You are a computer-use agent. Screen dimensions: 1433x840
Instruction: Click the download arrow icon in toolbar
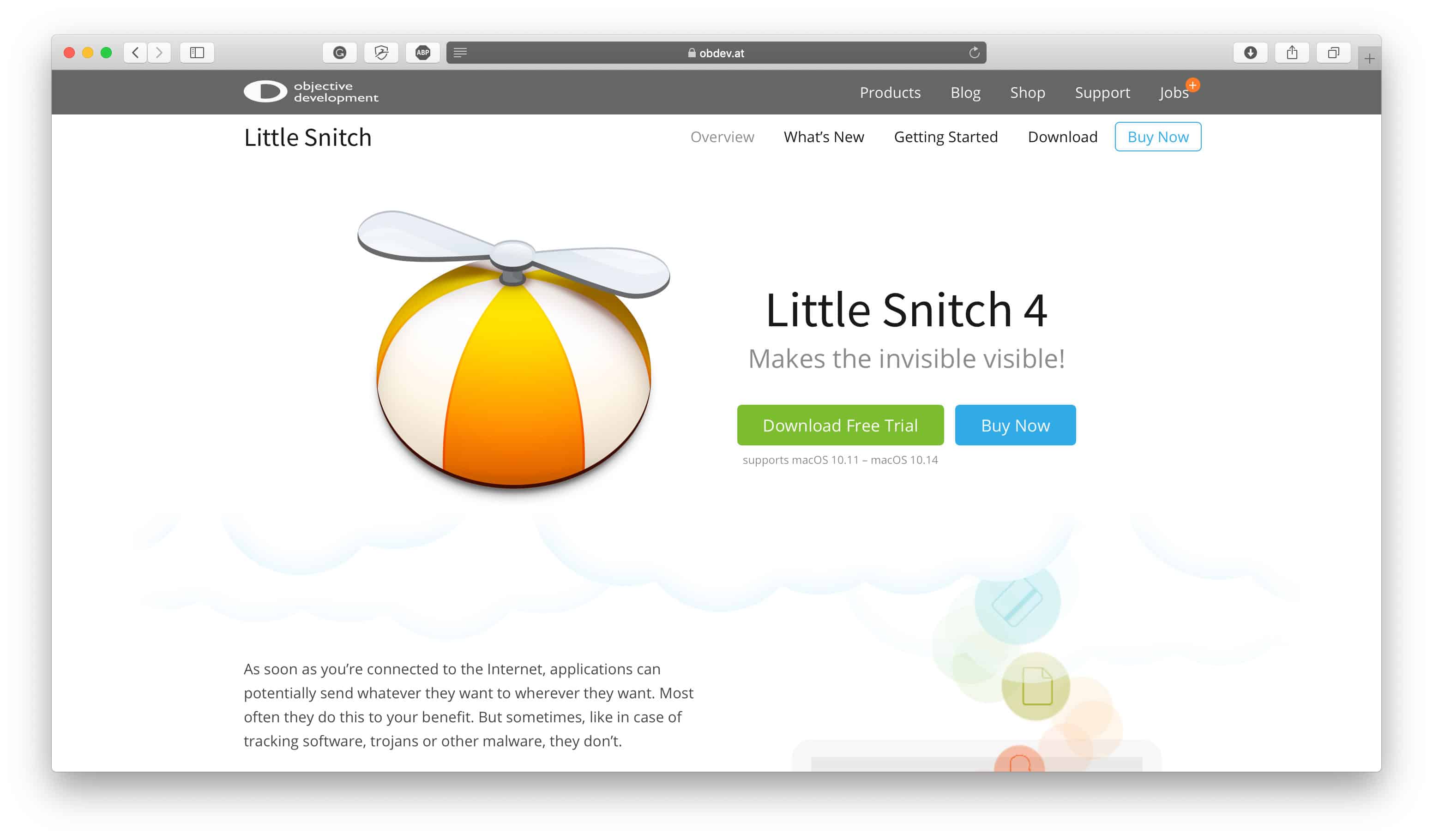(x=1249, y=52)
